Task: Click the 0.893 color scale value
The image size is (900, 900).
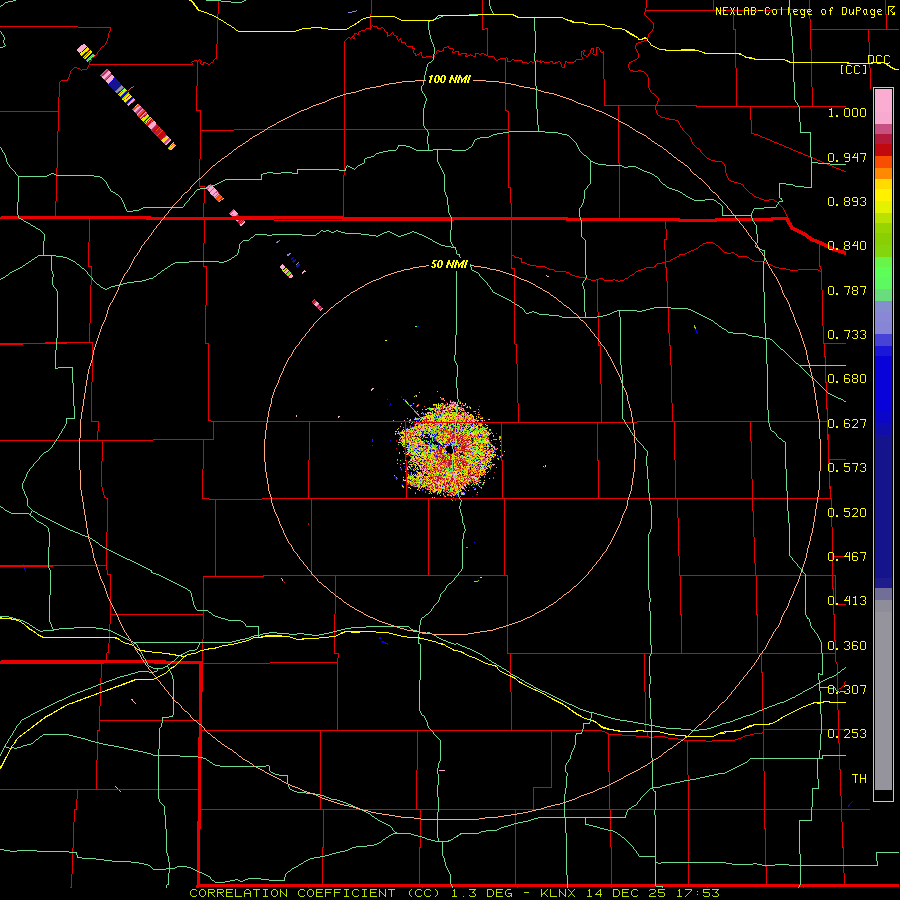Action: pos(847,201)
